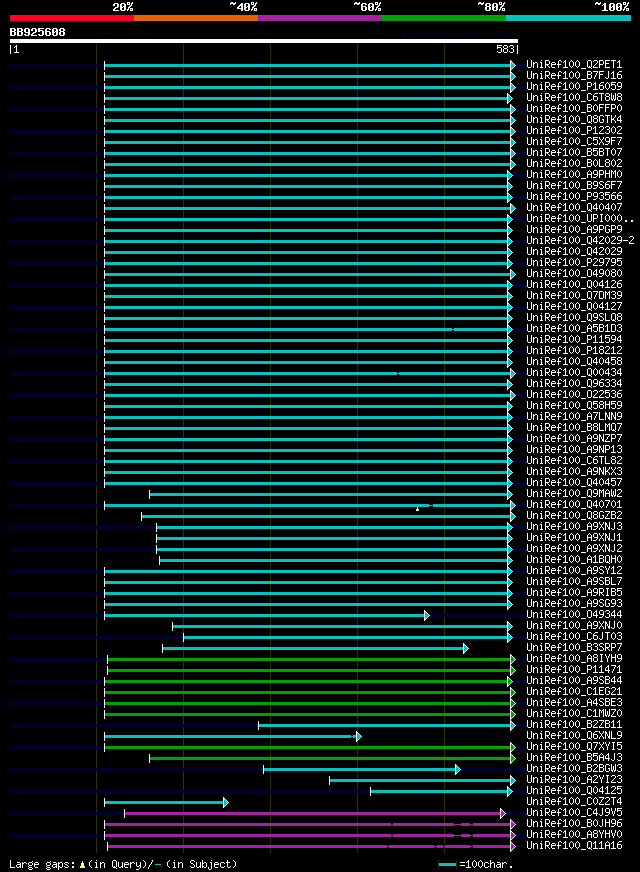Select the UniRef100_Q96334 label
The width and height of the screenshot is (640, 872).
point(574,384)
